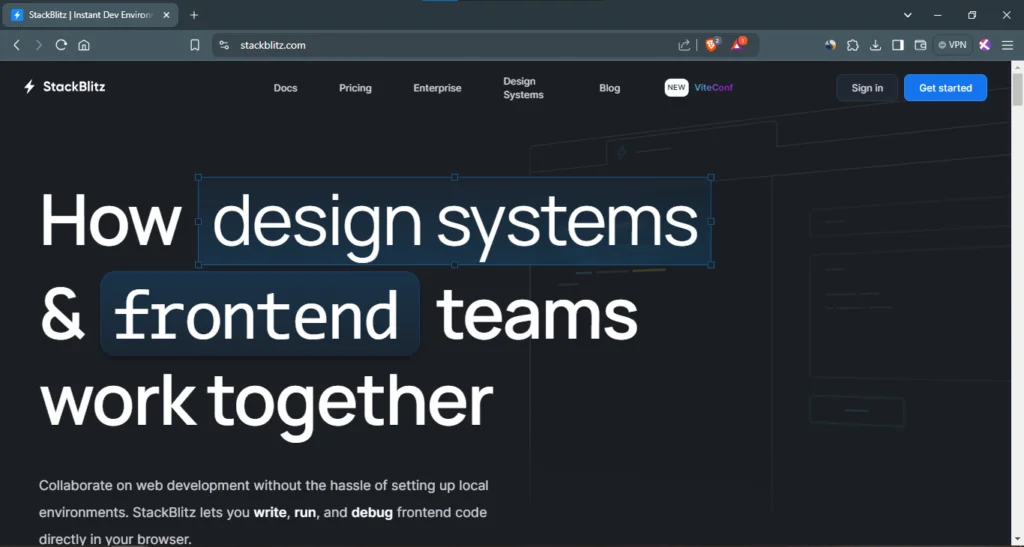Open the purple profile avatar icon

point(985,45)
